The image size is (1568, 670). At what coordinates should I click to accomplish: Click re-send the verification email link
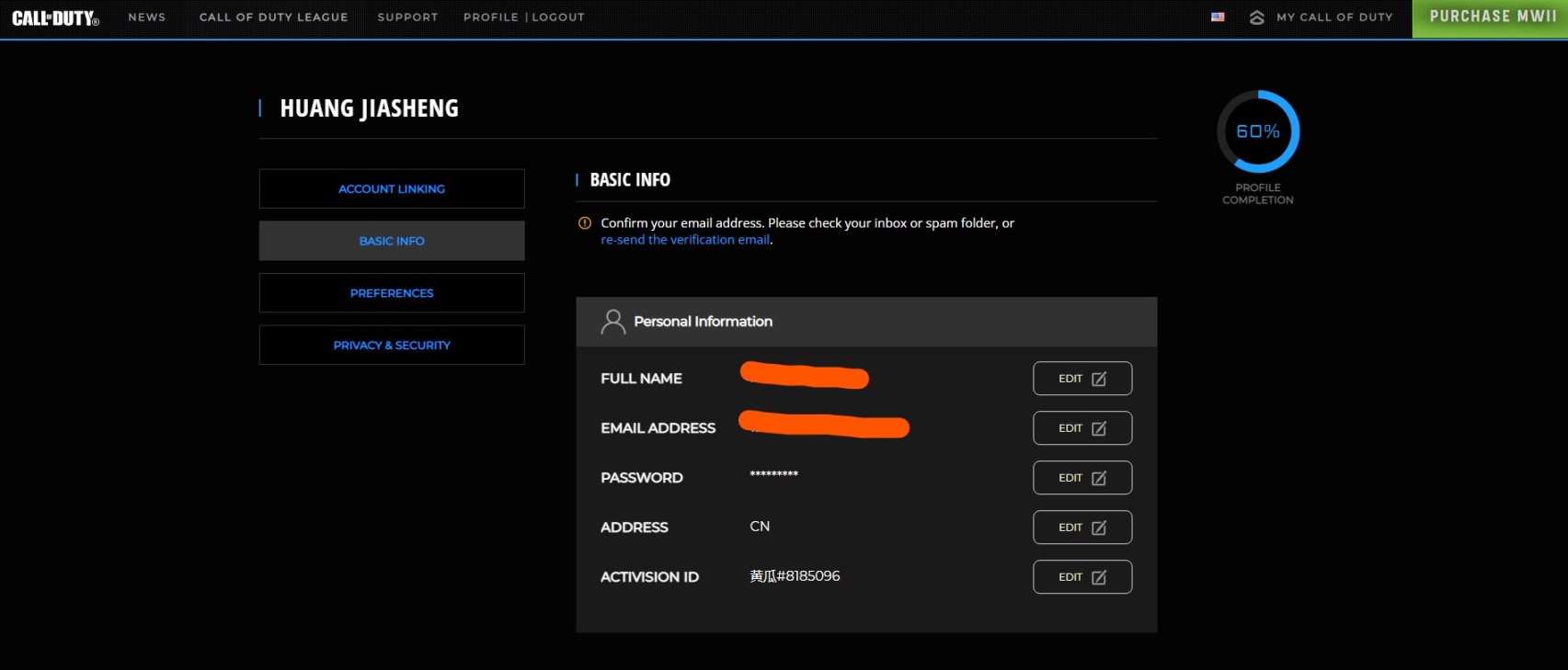click(x=685, y=240)
